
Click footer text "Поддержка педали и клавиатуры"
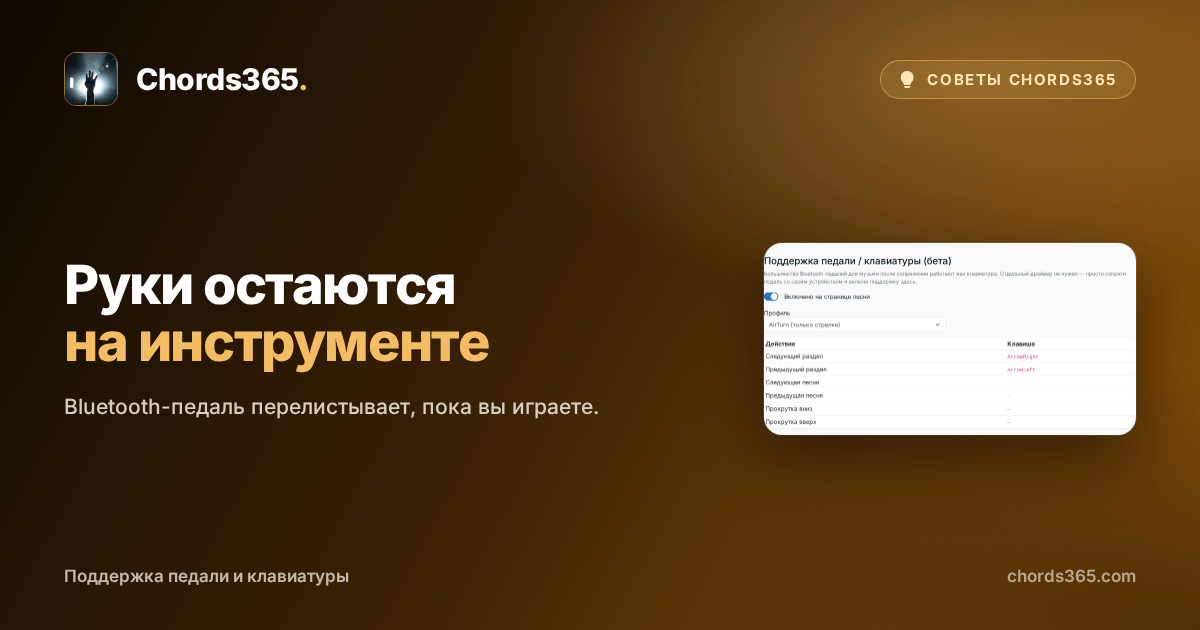206,576
